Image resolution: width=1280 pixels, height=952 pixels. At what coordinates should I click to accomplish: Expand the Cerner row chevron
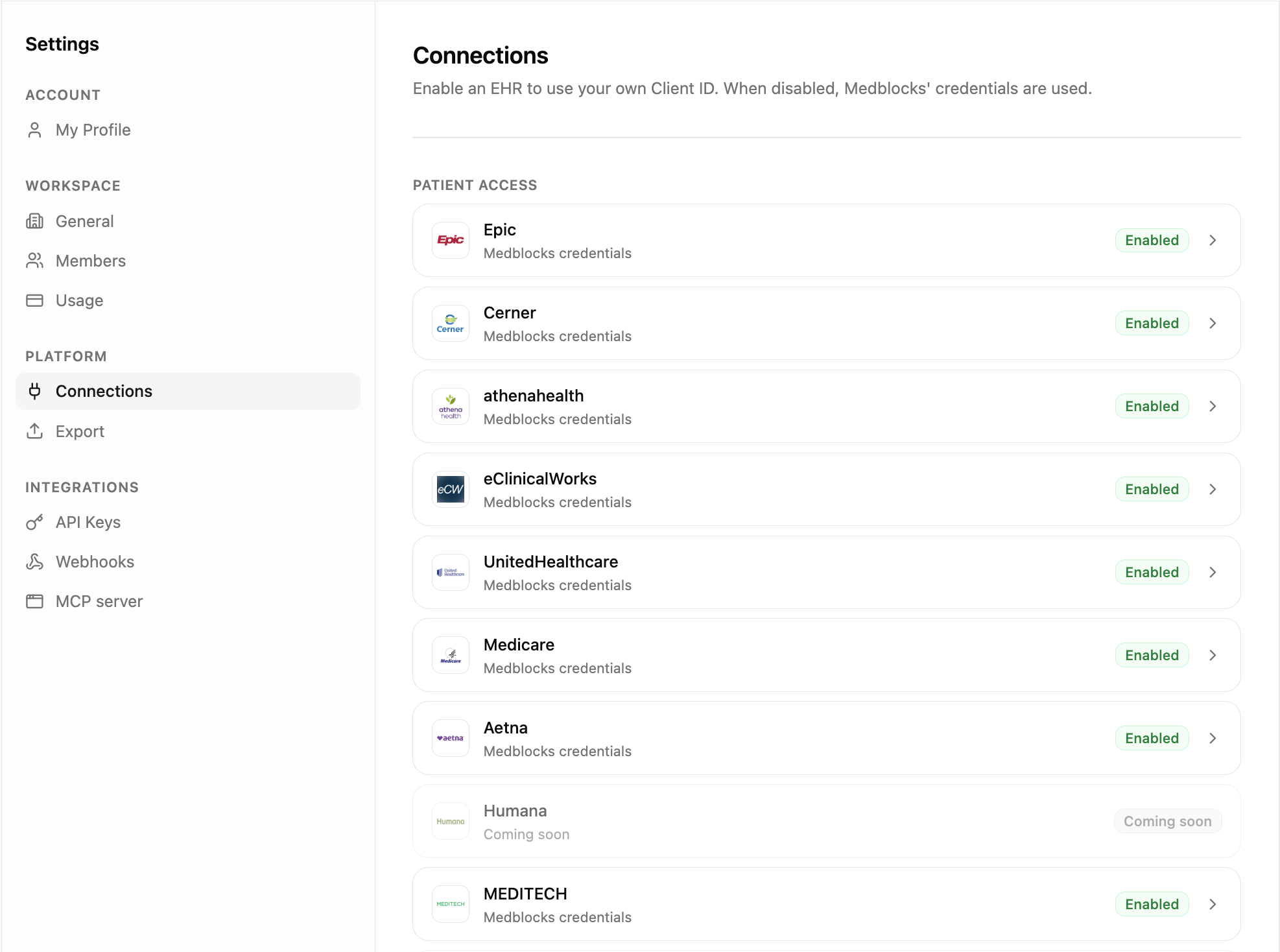tap(1213, 323)
